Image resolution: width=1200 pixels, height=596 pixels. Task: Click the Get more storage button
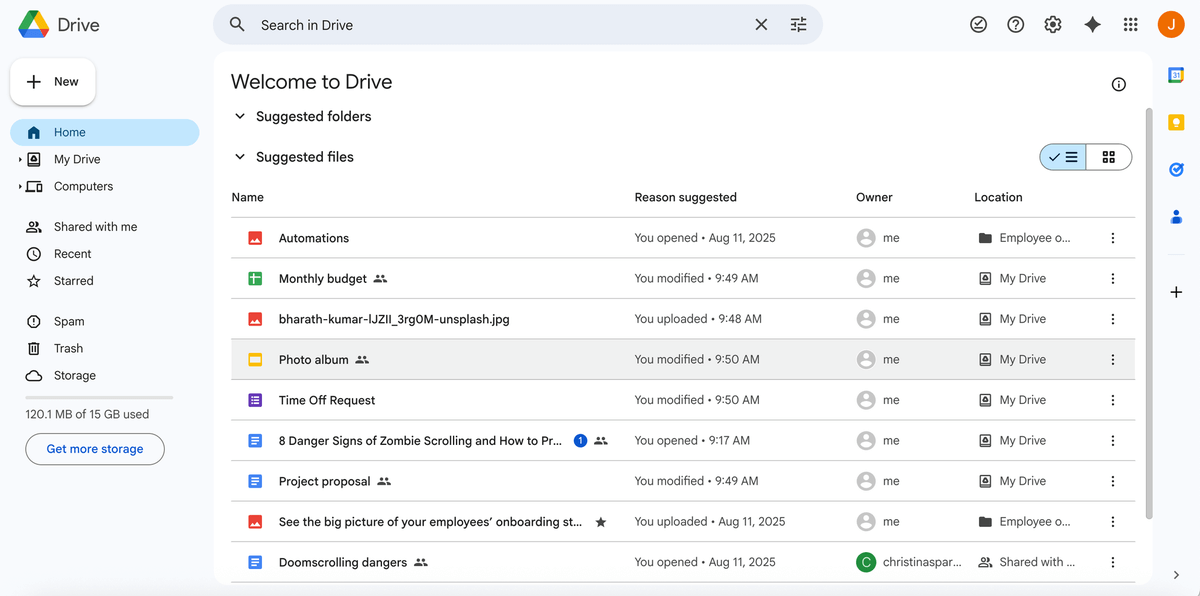(94, 448)
